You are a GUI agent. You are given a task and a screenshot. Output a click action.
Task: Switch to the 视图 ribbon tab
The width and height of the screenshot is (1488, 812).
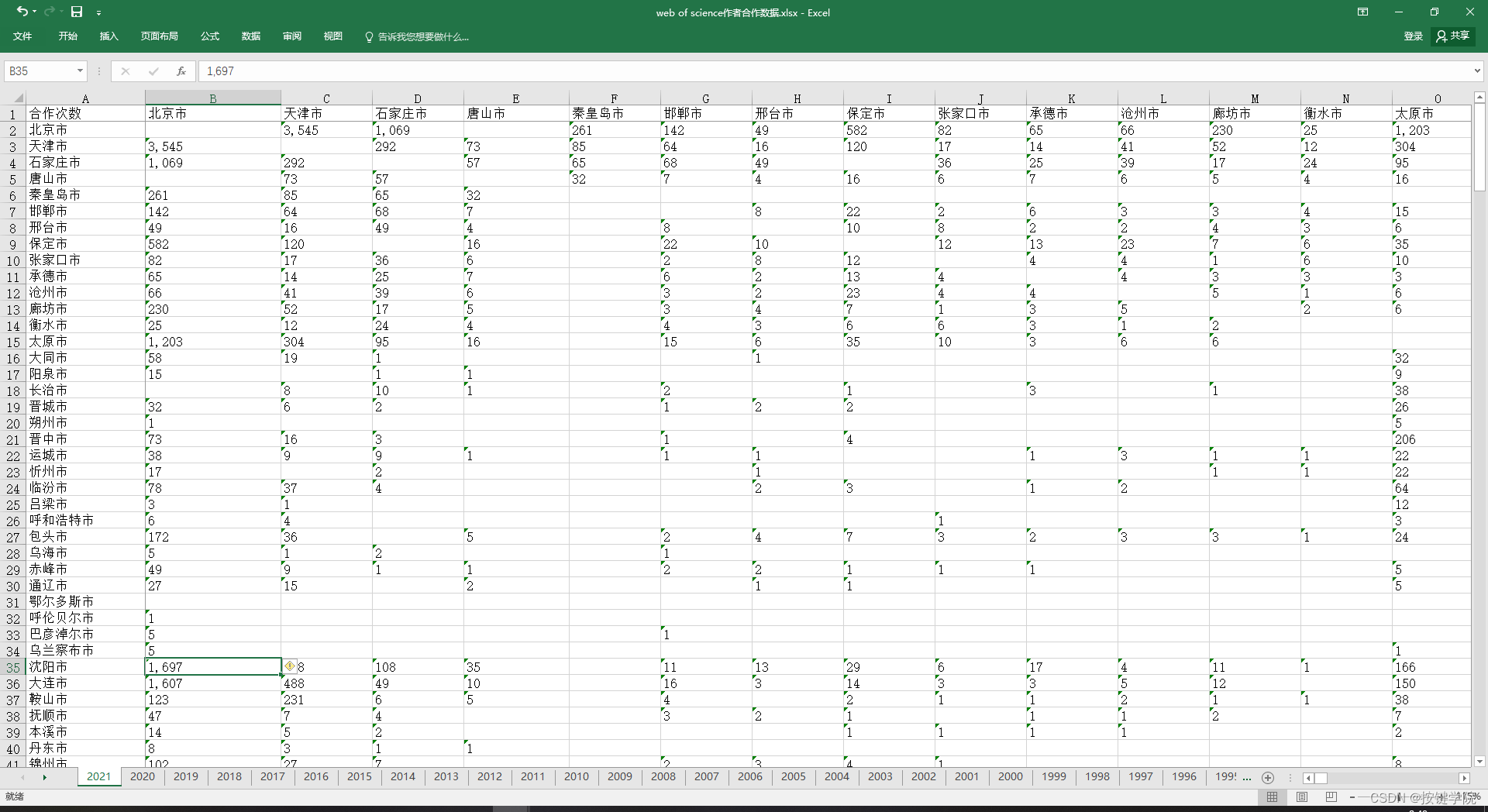[x=333, y=36]
